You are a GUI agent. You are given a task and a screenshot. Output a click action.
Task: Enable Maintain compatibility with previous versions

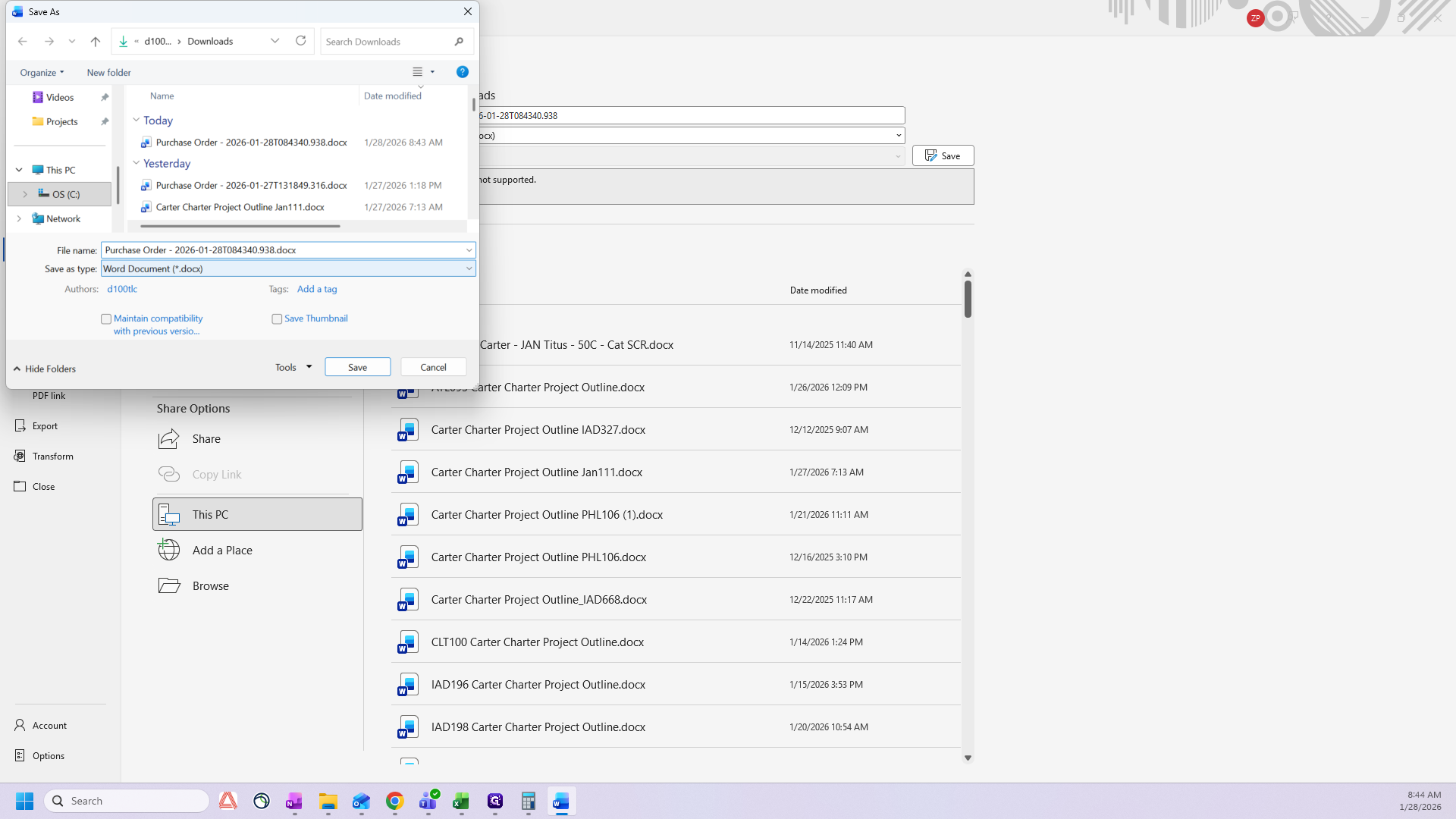pos(106,319)
